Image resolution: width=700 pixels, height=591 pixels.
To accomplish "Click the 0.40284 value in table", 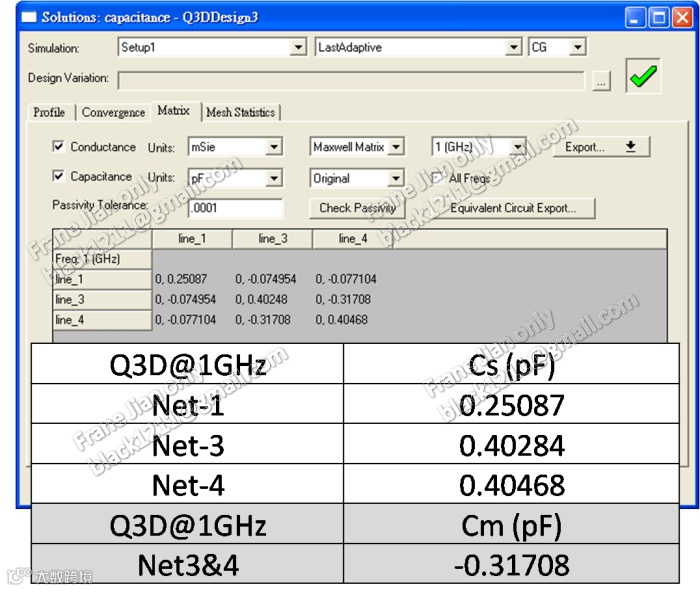I will coord(512,444).
